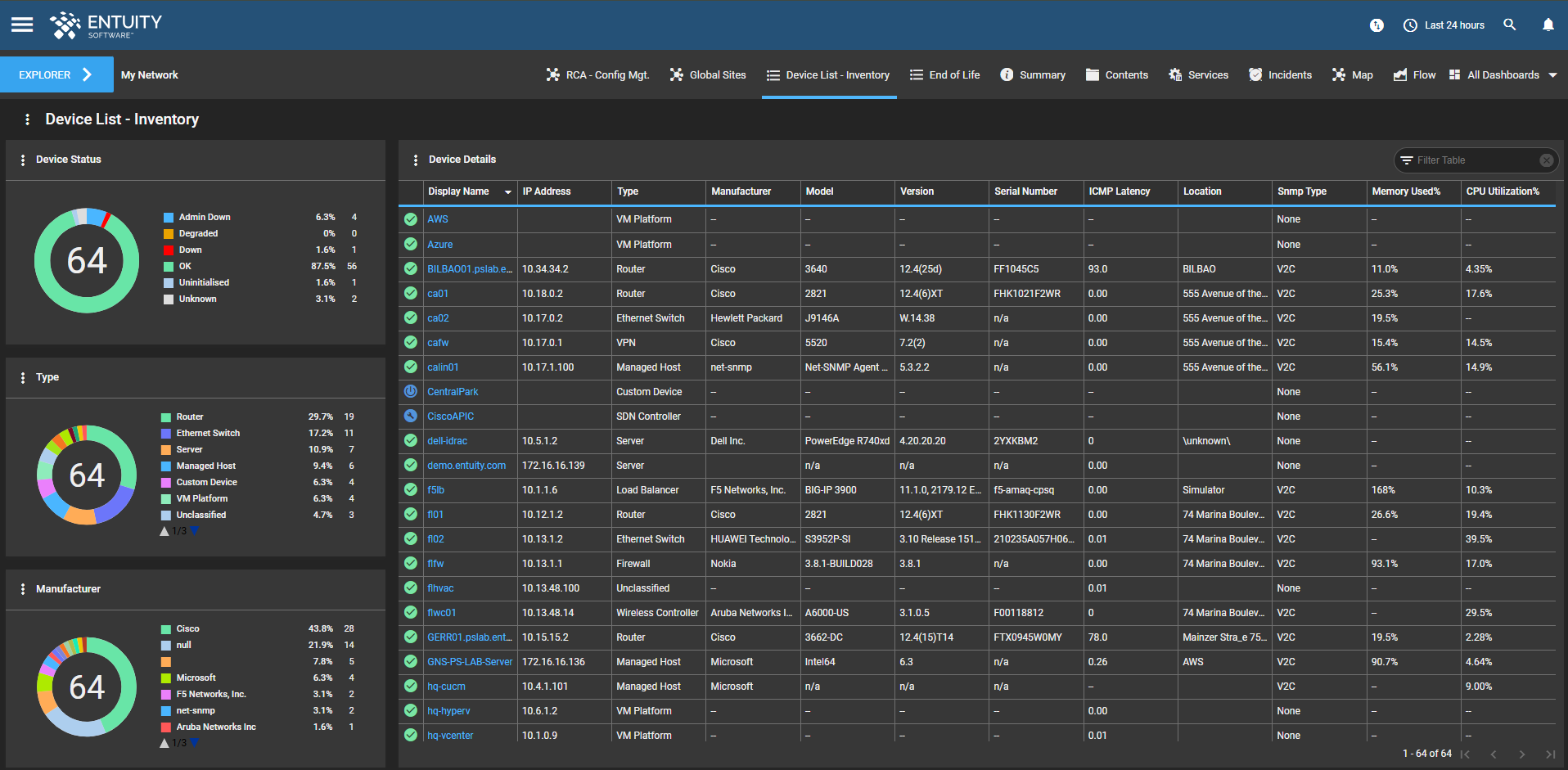Image resolution: width=1568 pixels, height=770 pixels.
Task: Switch to Global Sites dashboard
Action: [x=708, y=74]
